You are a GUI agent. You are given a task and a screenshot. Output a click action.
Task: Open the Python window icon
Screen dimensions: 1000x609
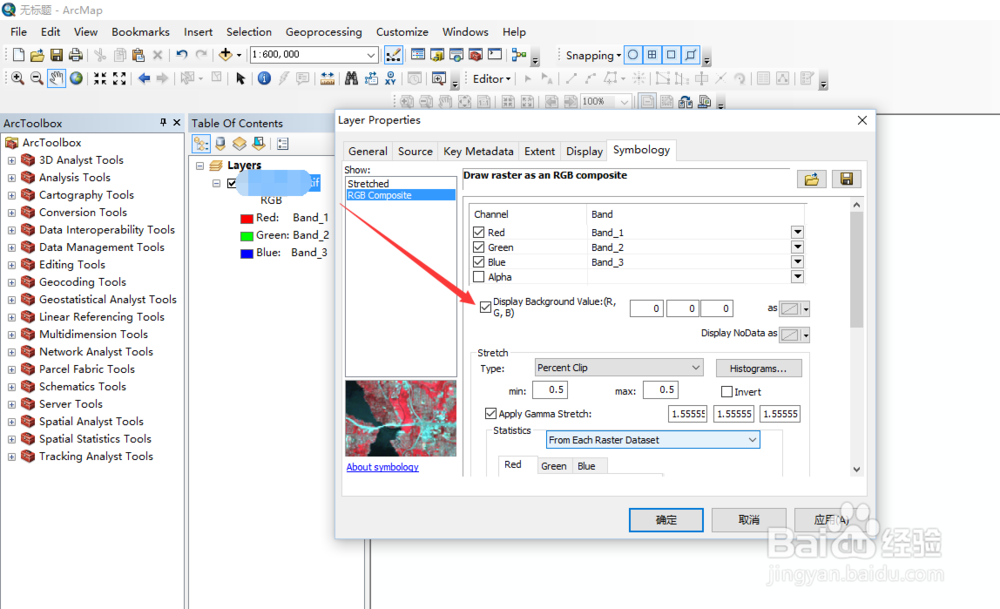coord(495,55)
